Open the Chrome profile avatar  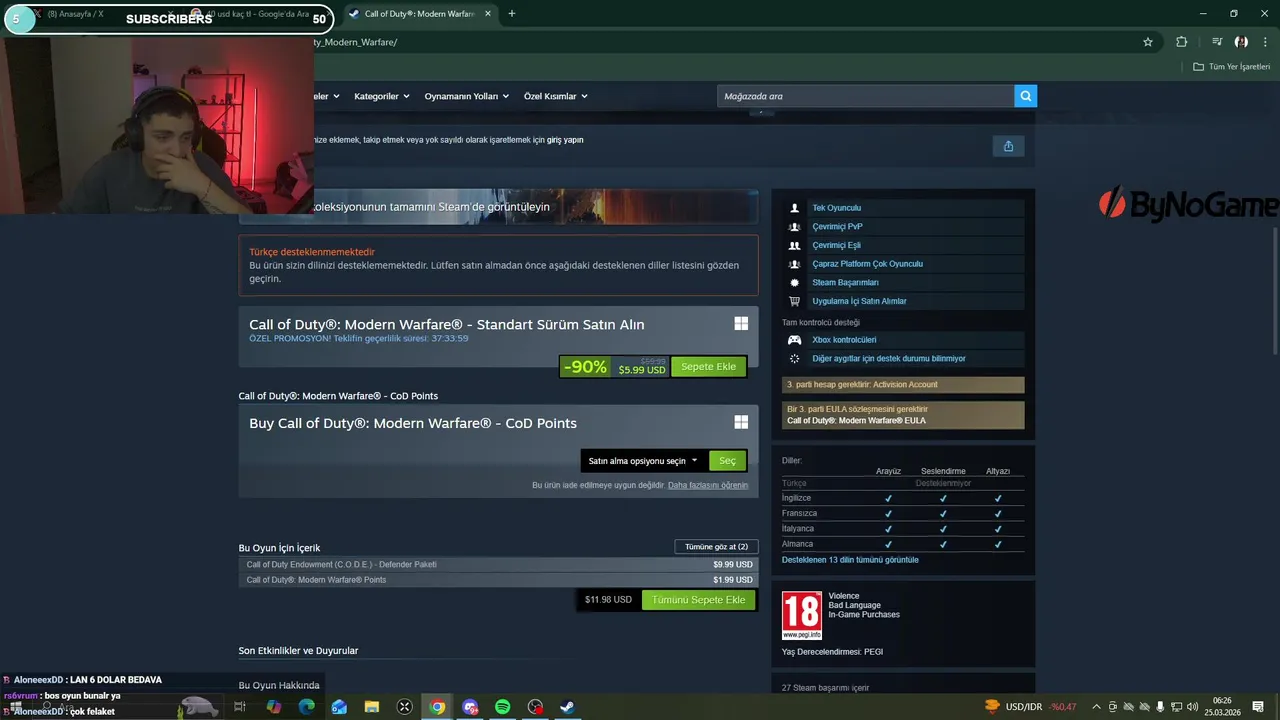click(x=1241, y=42)
